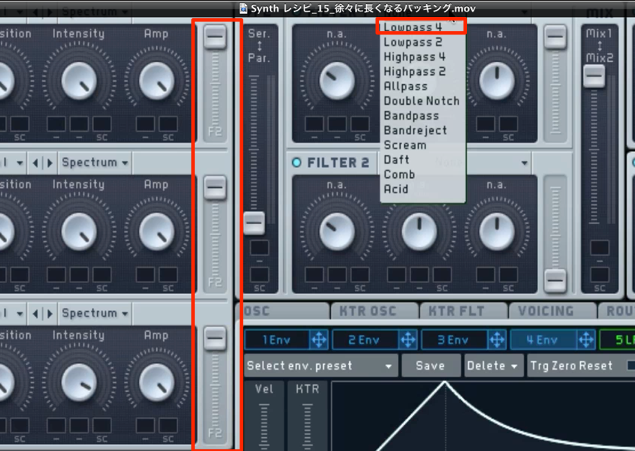This screenshot has height=451, width=635.
Task: Switch to the OSC tab
Action: pos(283,311)
